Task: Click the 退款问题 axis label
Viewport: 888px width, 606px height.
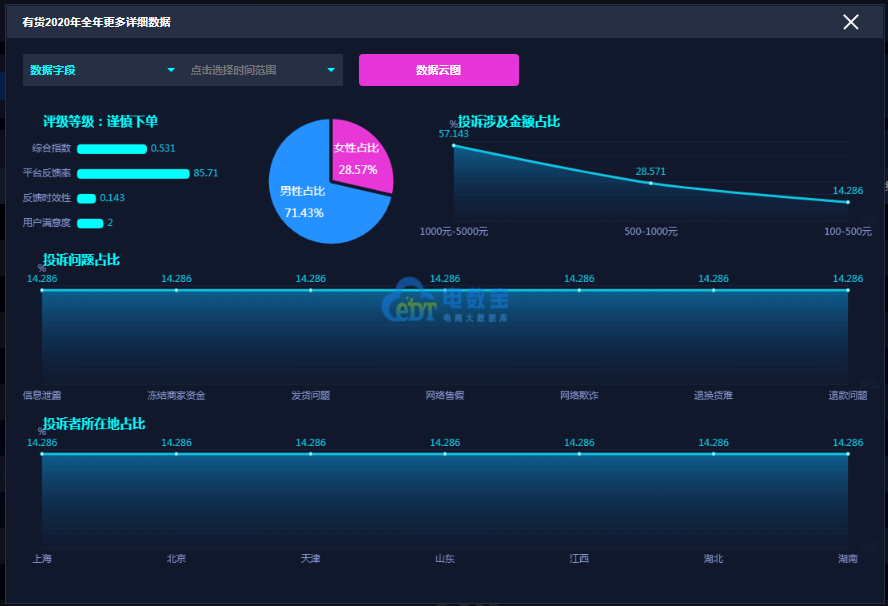Action: pyautogui.click(x=848, y=395)
